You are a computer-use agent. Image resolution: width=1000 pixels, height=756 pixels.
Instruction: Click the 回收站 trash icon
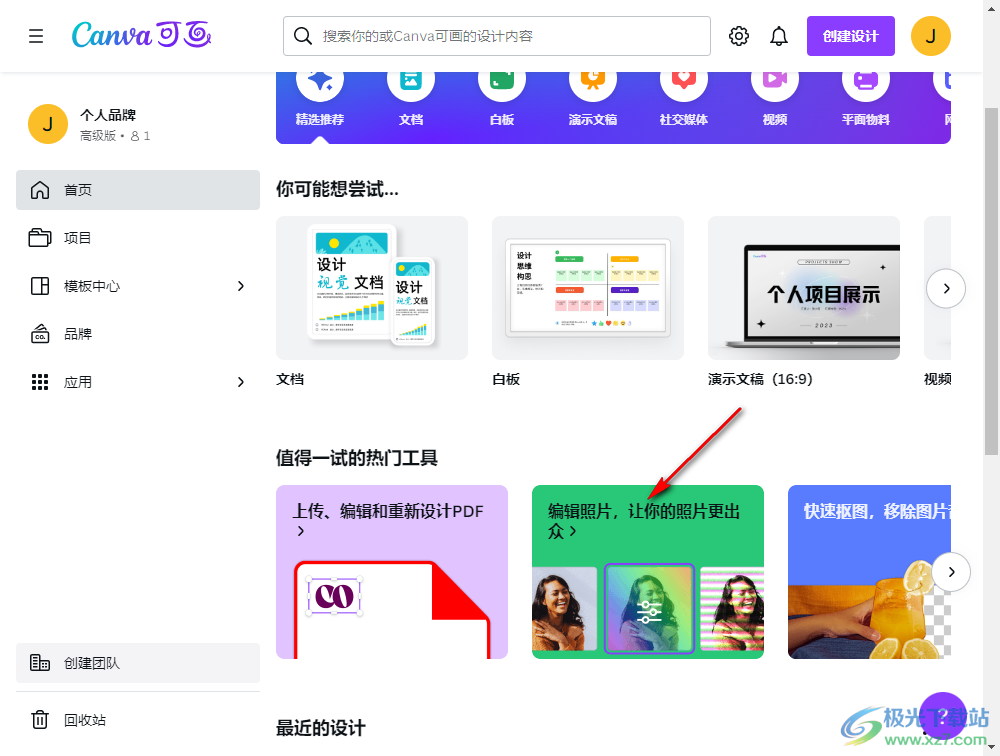[x=40, y=720]
